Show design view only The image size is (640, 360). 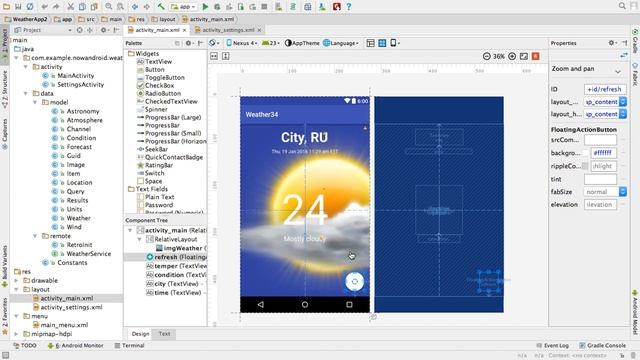[370, 43]
